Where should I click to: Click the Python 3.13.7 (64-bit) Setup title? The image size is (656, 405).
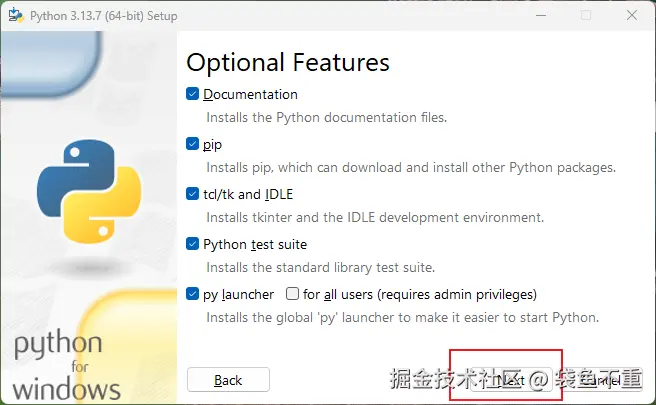pyautogui.click(x=104, y=16)
